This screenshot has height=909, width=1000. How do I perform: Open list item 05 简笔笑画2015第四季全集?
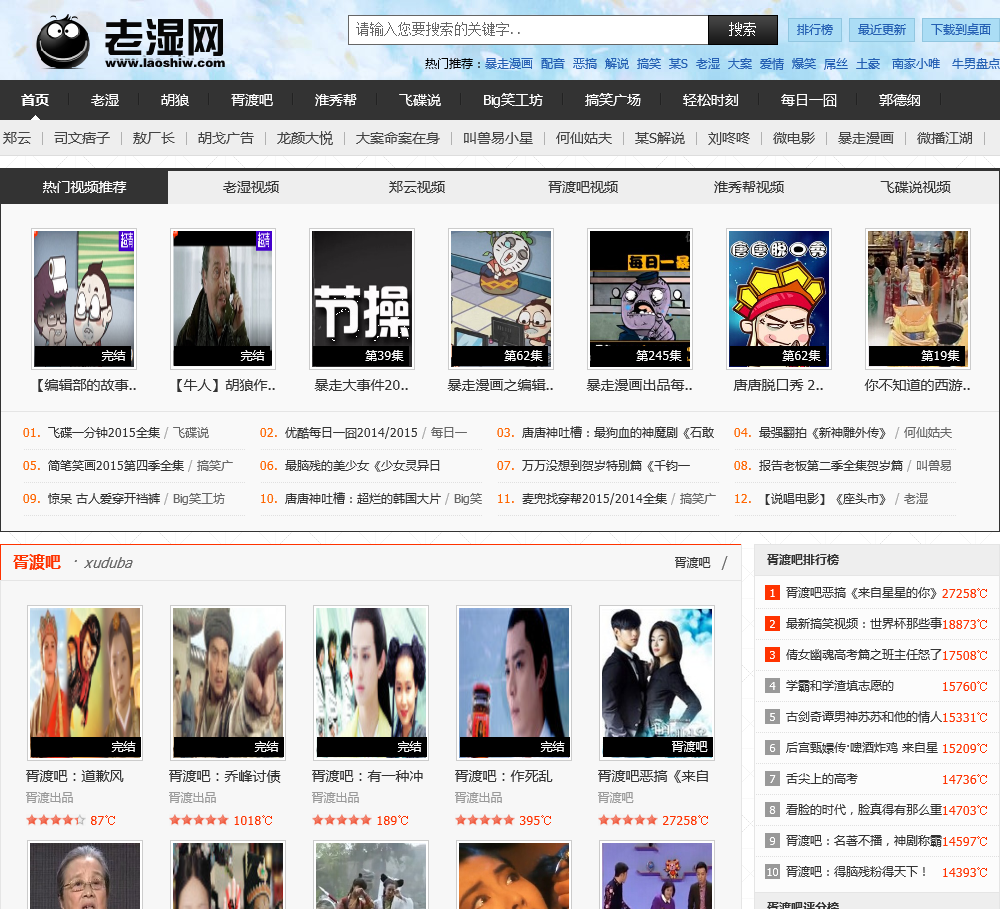(116, 466)
